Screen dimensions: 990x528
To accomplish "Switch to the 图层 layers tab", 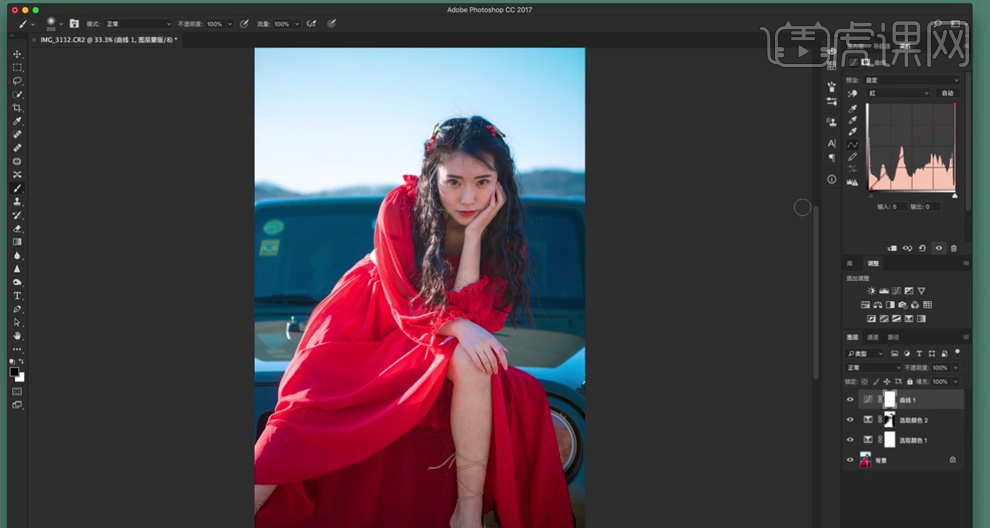I will [x=852, y=337].
